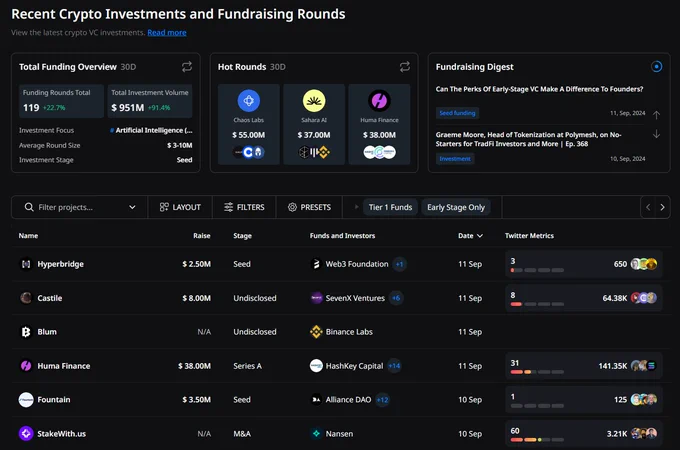Open the FILTERS menu
Viewport: 680px width, 450px height.
(x=244, y=207)
